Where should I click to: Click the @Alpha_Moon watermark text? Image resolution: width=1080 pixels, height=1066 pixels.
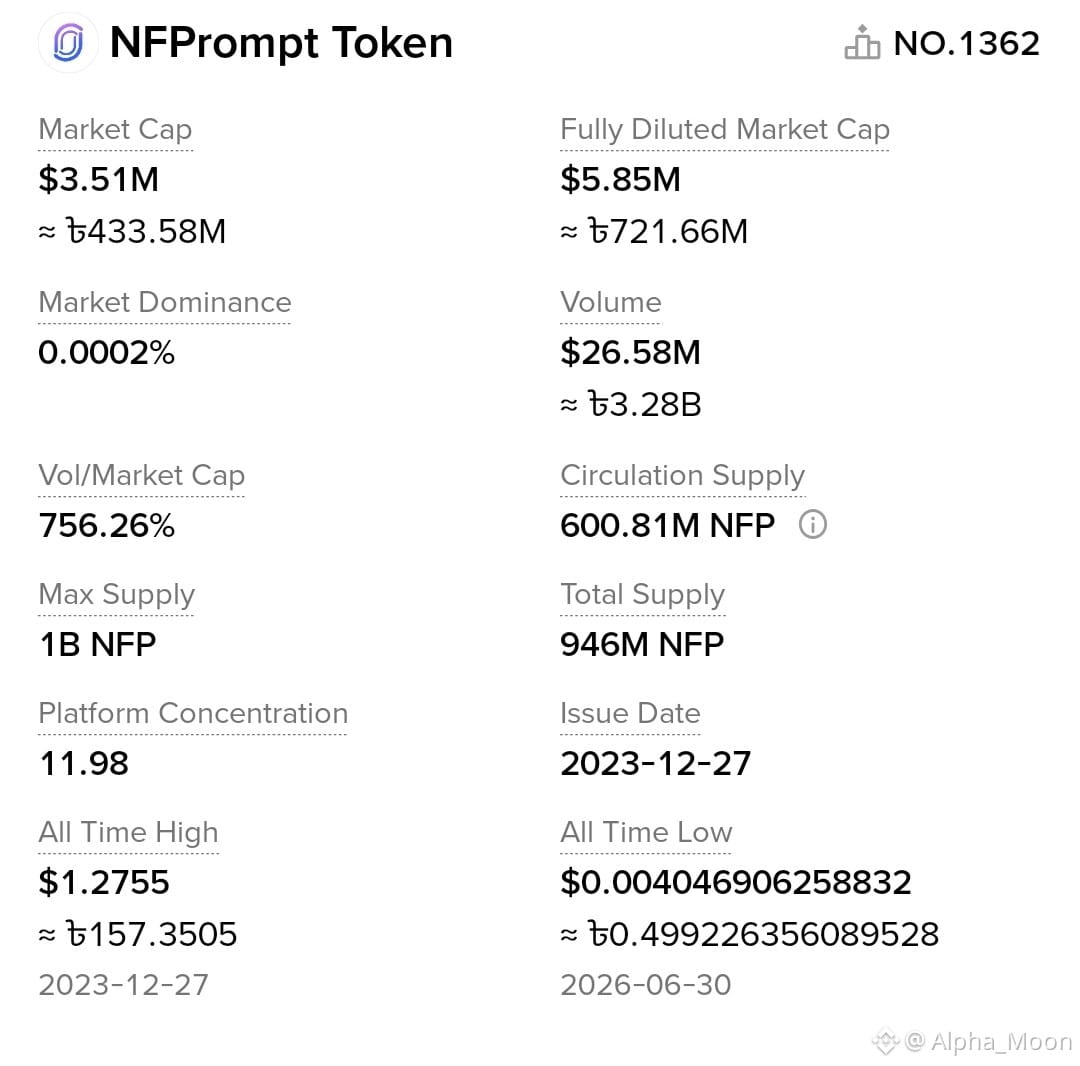point(988,1042)
